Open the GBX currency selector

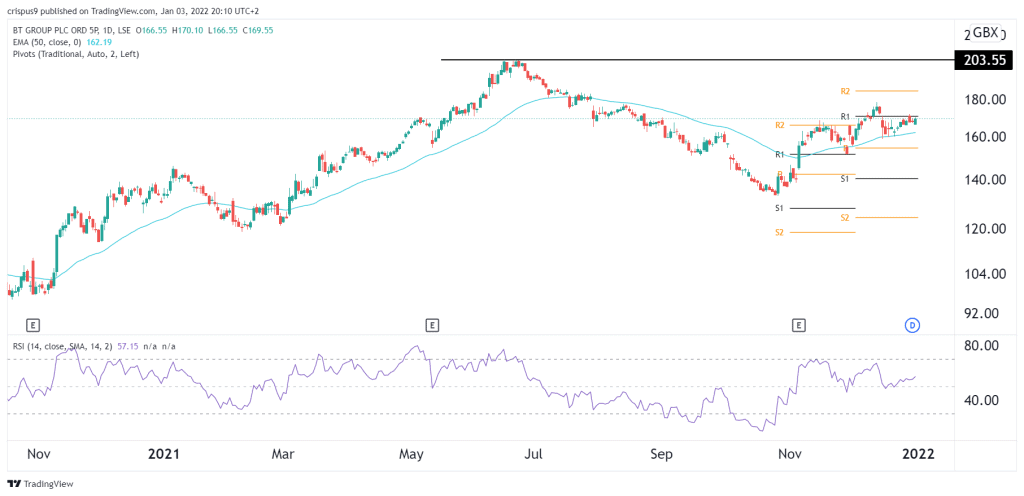coord(985,33)
